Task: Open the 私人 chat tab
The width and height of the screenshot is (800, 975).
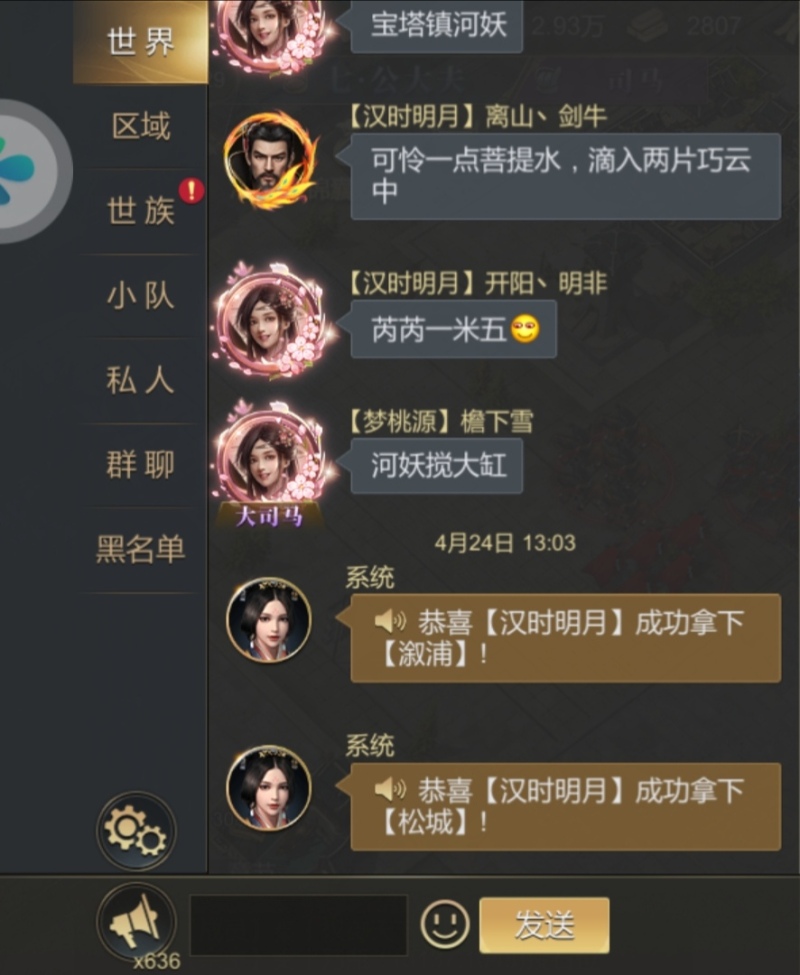Action: 140,380
